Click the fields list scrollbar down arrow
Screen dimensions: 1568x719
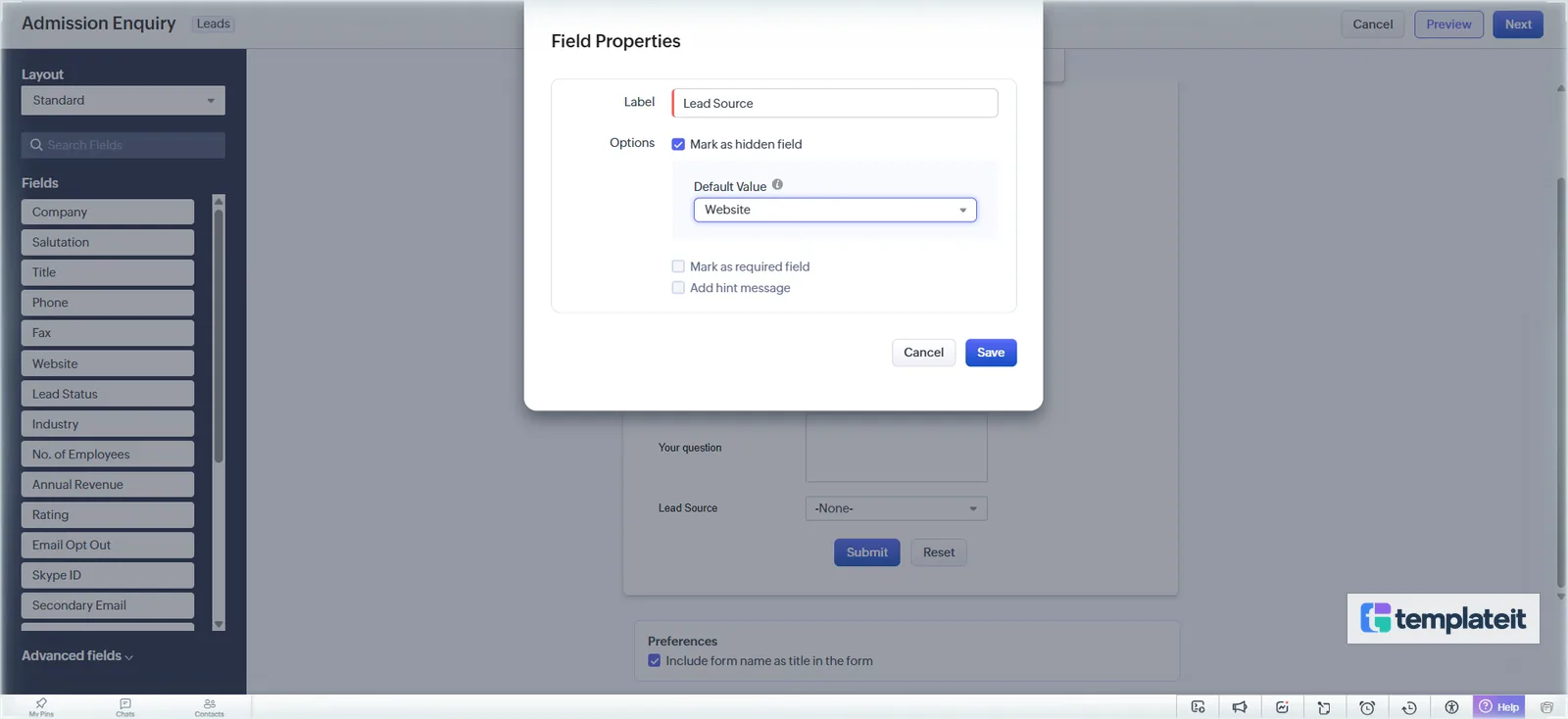point(219,624)
